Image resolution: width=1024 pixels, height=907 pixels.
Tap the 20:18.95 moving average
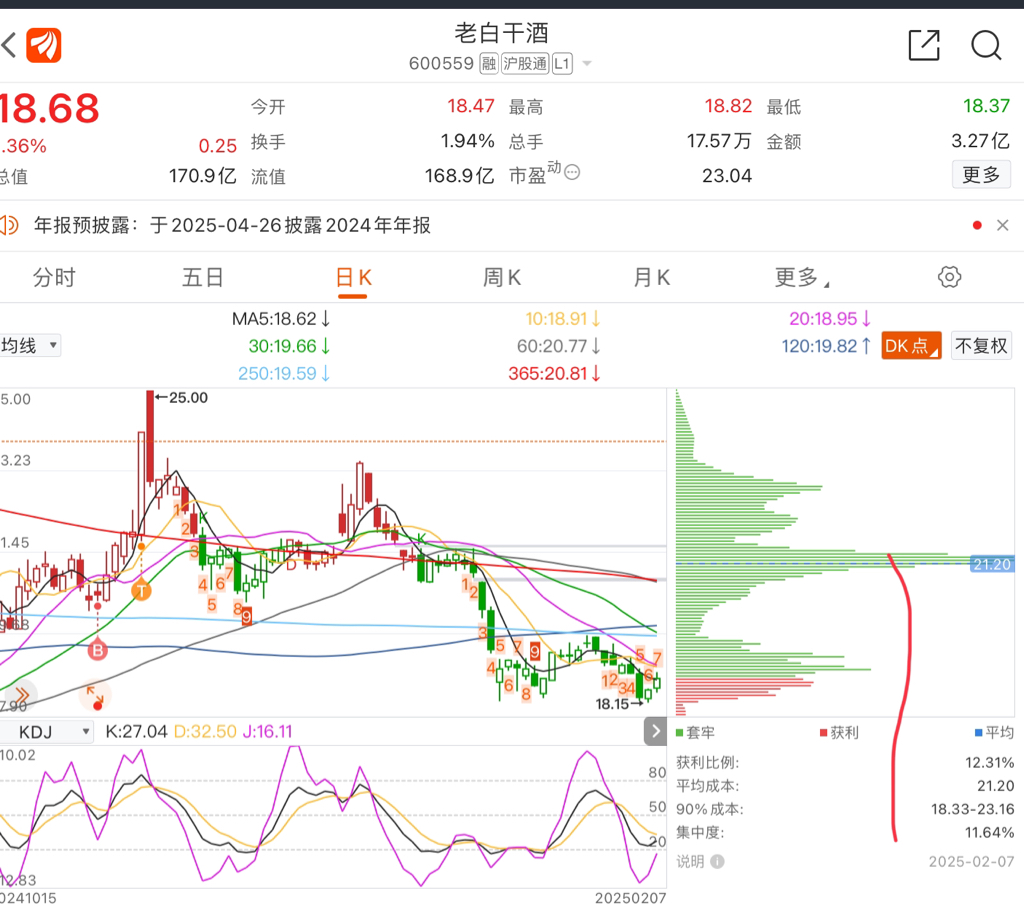pyautogui.click(x=829, y=319)
